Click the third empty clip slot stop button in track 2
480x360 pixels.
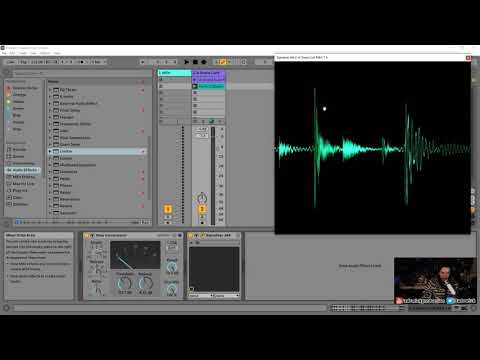point(195,105)
